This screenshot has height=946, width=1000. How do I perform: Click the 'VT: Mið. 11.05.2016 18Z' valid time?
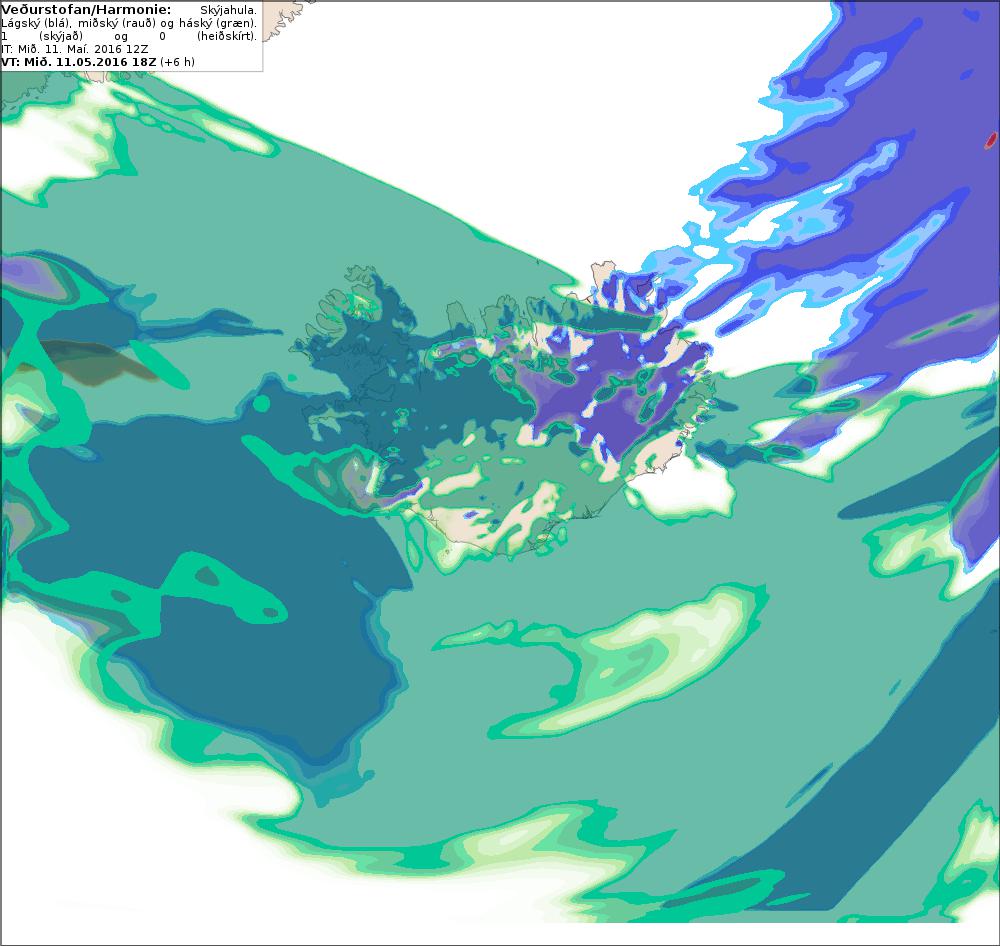point(78,62)
